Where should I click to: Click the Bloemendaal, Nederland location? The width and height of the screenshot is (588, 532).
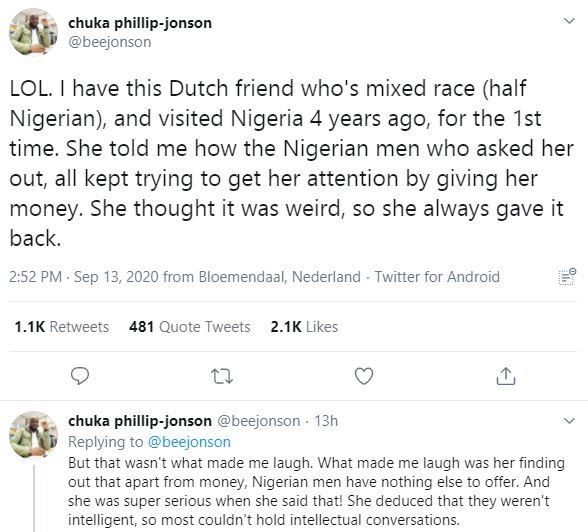(279, 277)
